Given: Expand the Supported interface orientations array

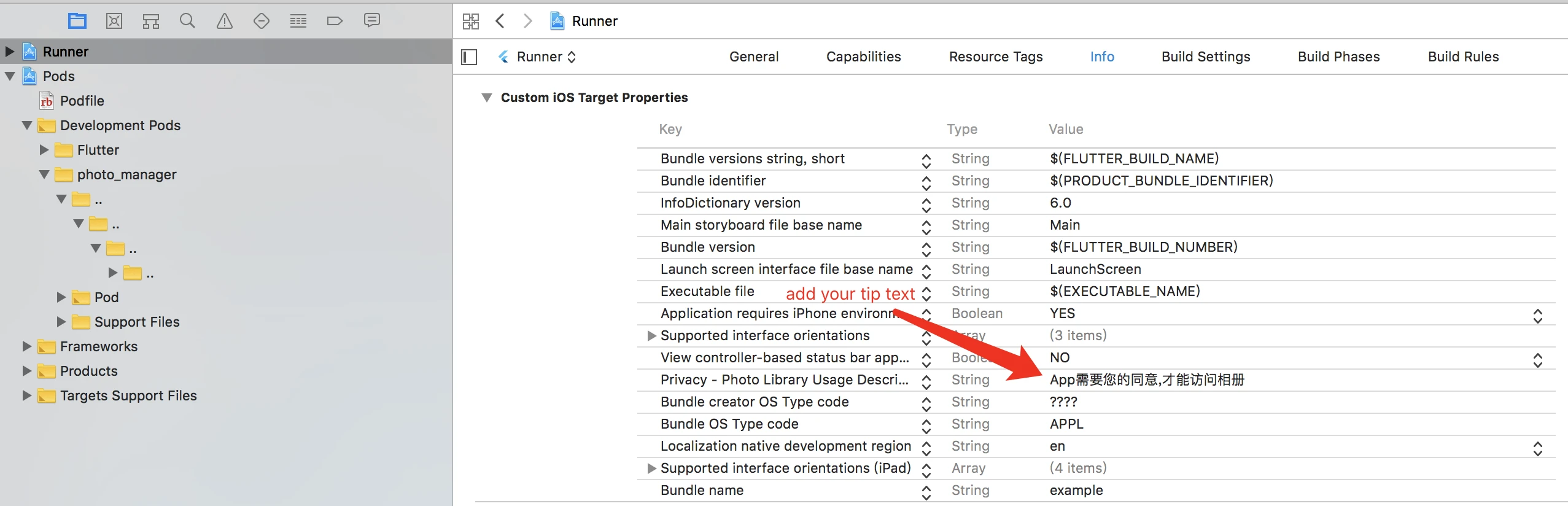Looking at the screenshot, I should coord(652,336).
